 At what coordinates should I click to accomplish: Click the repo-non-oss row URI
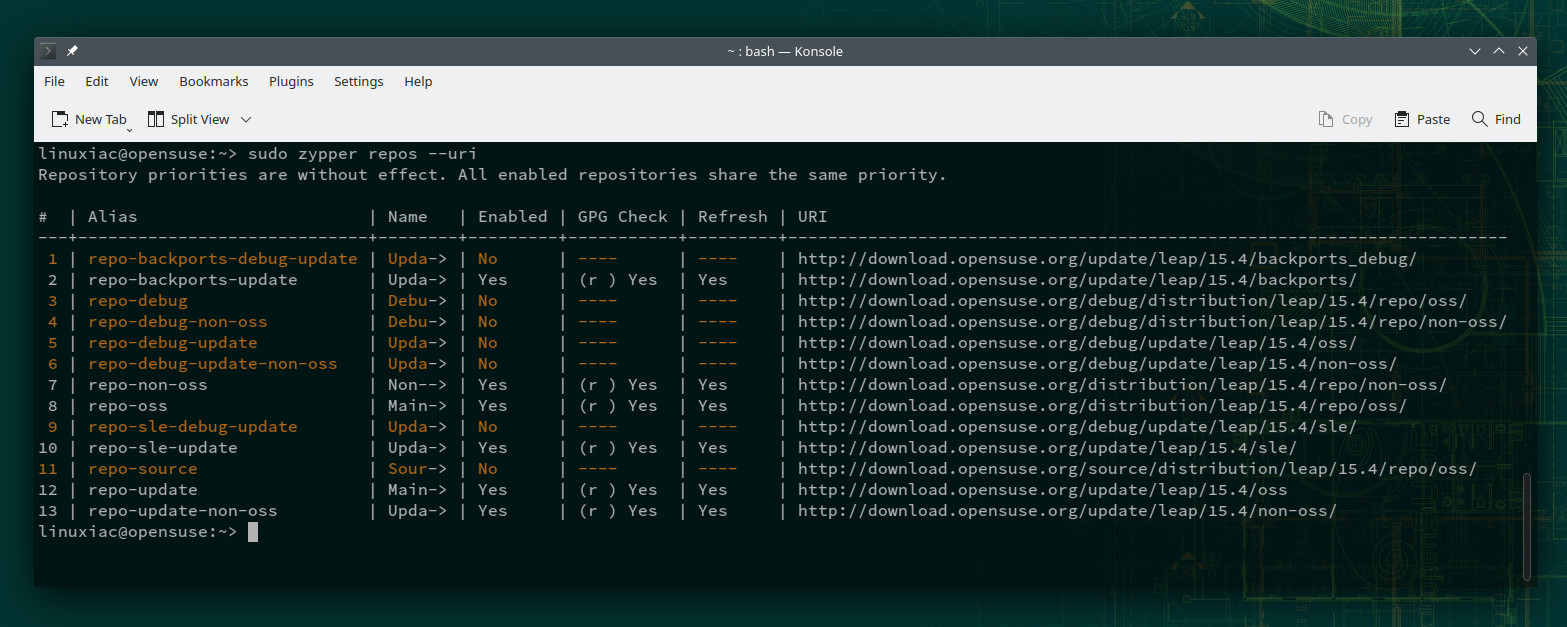tap(1122, 384)
